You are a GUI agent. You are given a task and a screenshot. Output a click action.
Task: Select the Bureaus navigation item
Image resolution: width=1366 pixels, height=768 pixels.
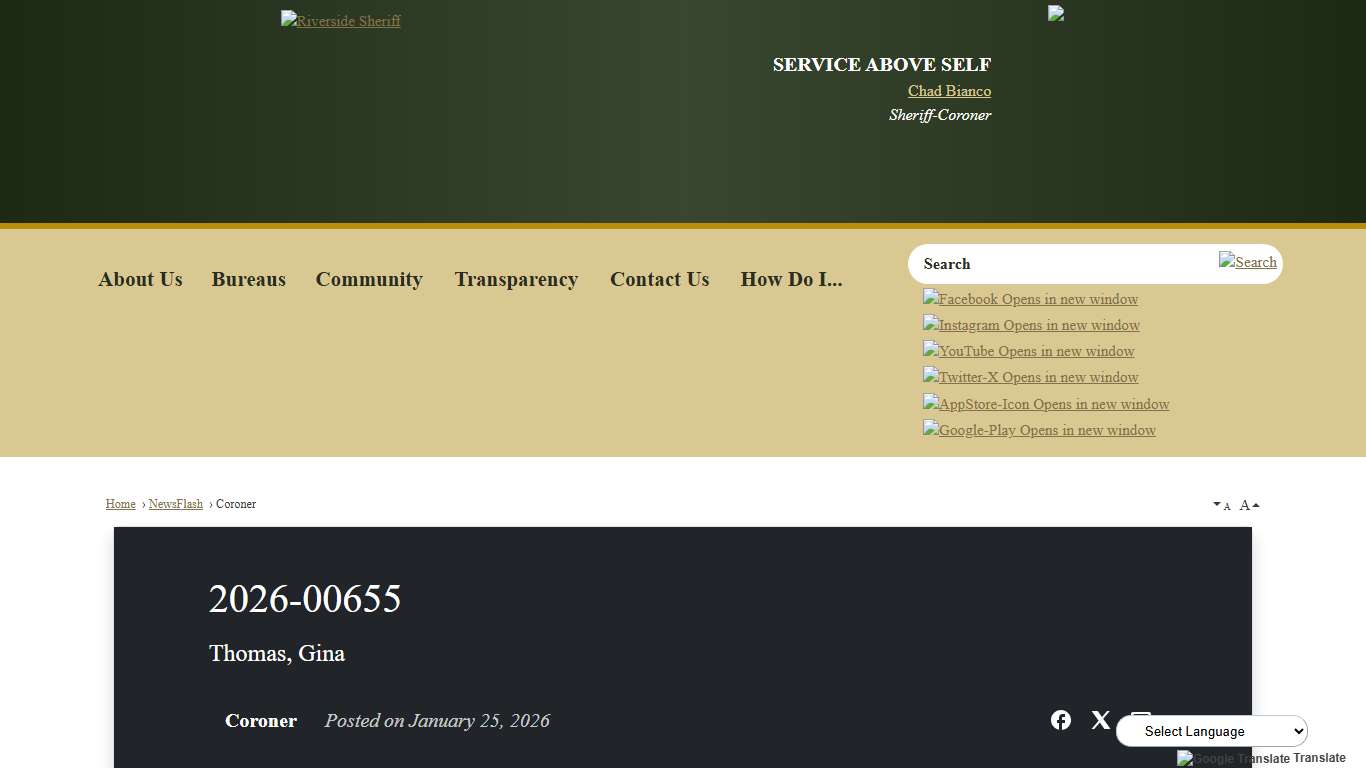click(x=248, y=279)
